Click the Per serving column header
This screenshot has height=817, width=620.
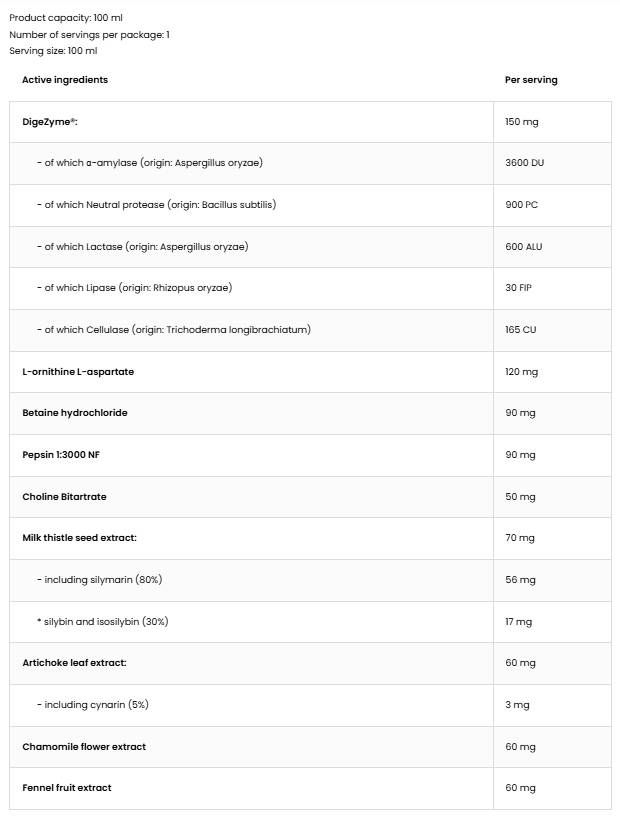(x=531, y=80)
